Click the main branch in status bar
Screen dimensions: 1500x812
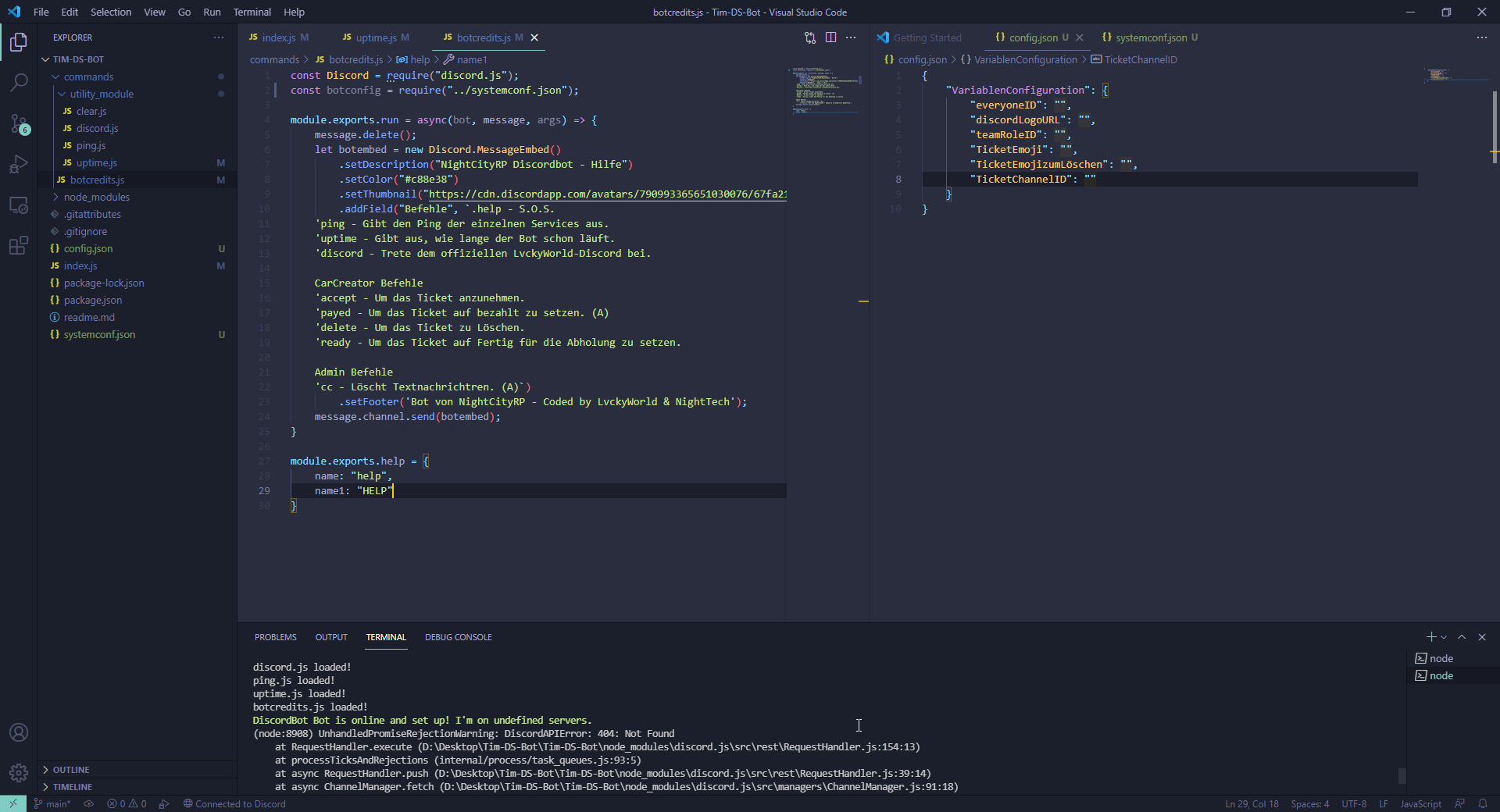[52, 803]
